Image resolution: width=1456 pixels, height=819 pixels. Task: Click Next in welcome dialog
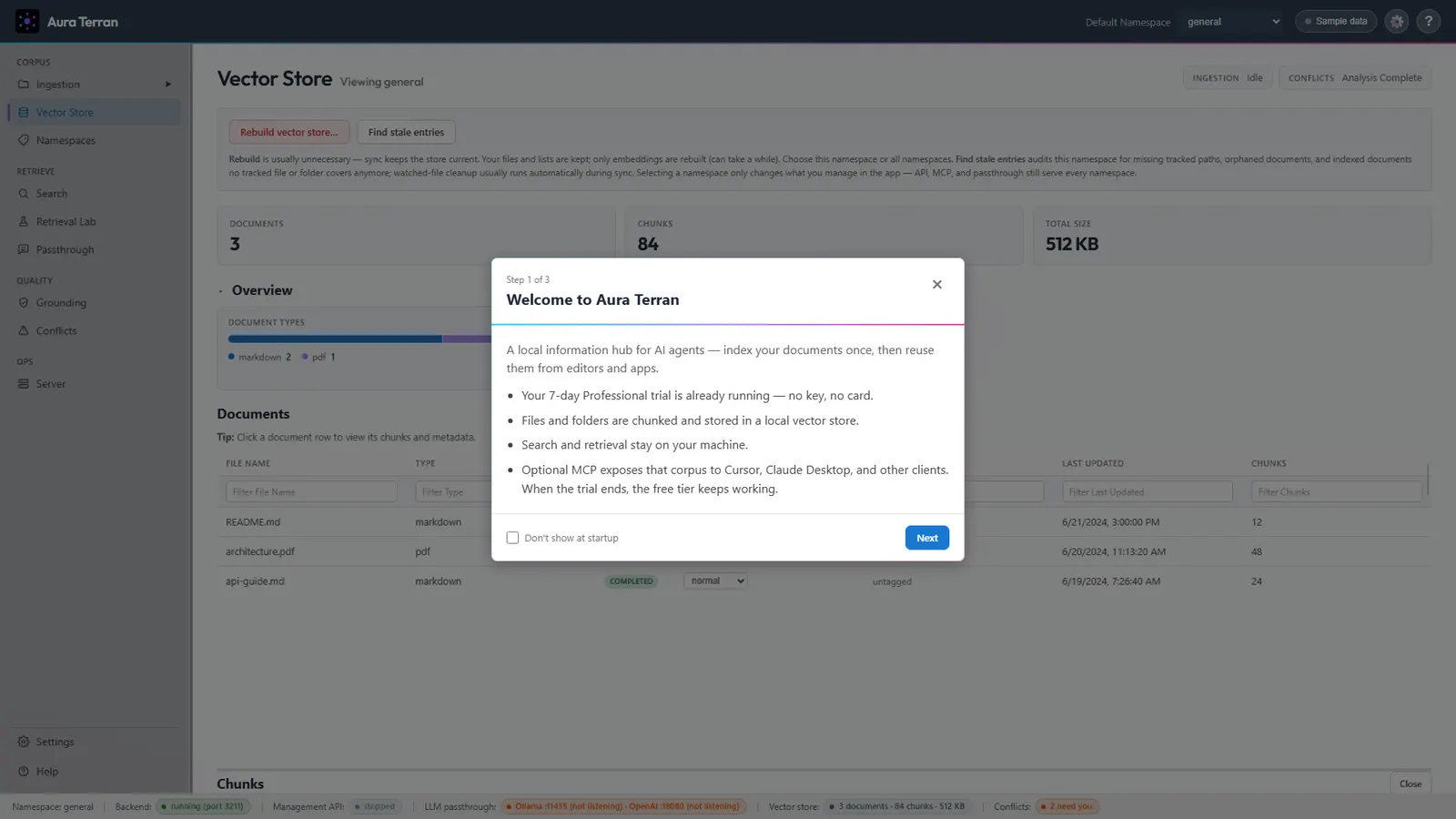coord(926,538)
